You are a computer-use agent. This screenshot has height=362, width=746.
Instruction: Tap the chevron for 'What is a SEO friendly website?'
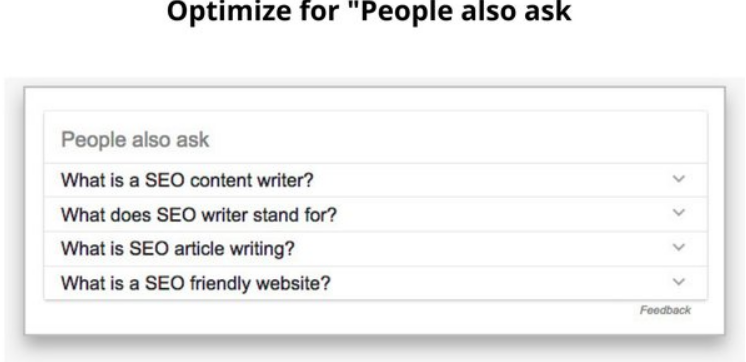(x=678, y=282)
